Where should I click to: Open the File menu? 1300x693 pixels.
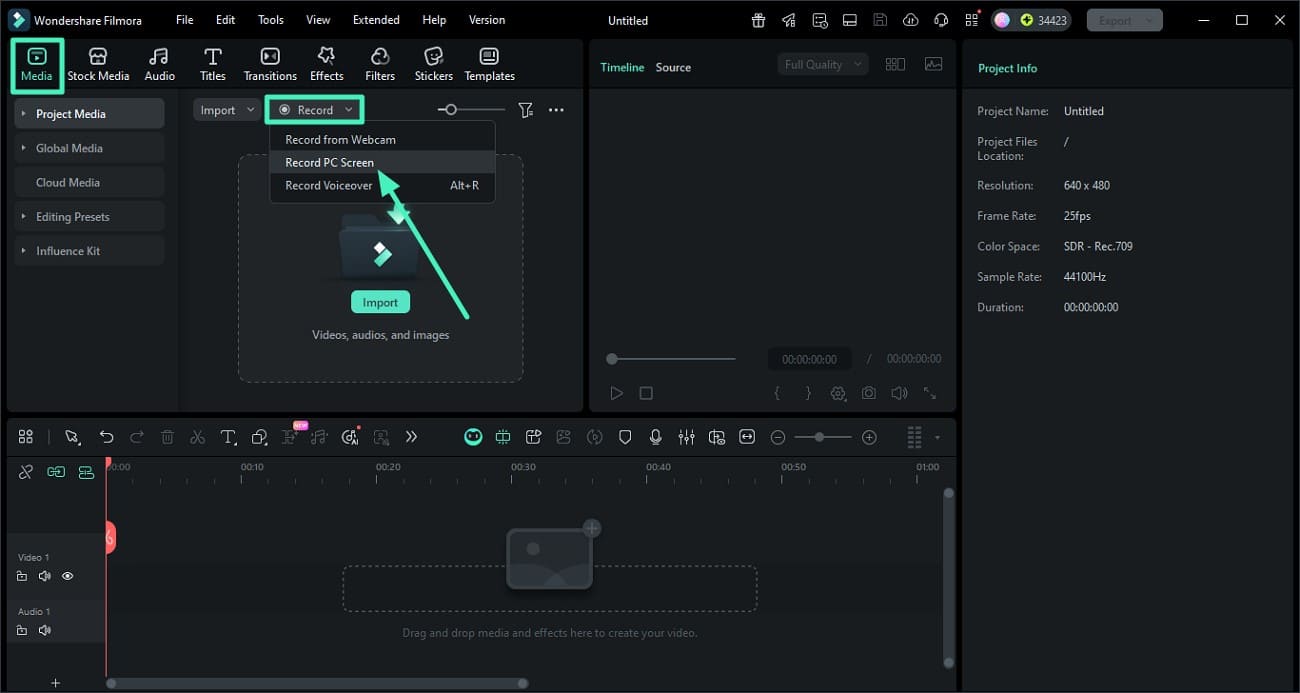pos(184,20)
